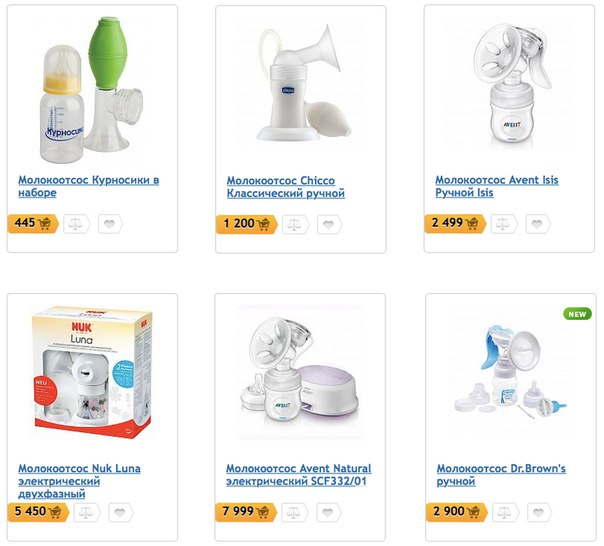The width and height of the screenshot is (604, 546).
Task: Click scales compare icon for Avent Isis
Action: point(504,224)
